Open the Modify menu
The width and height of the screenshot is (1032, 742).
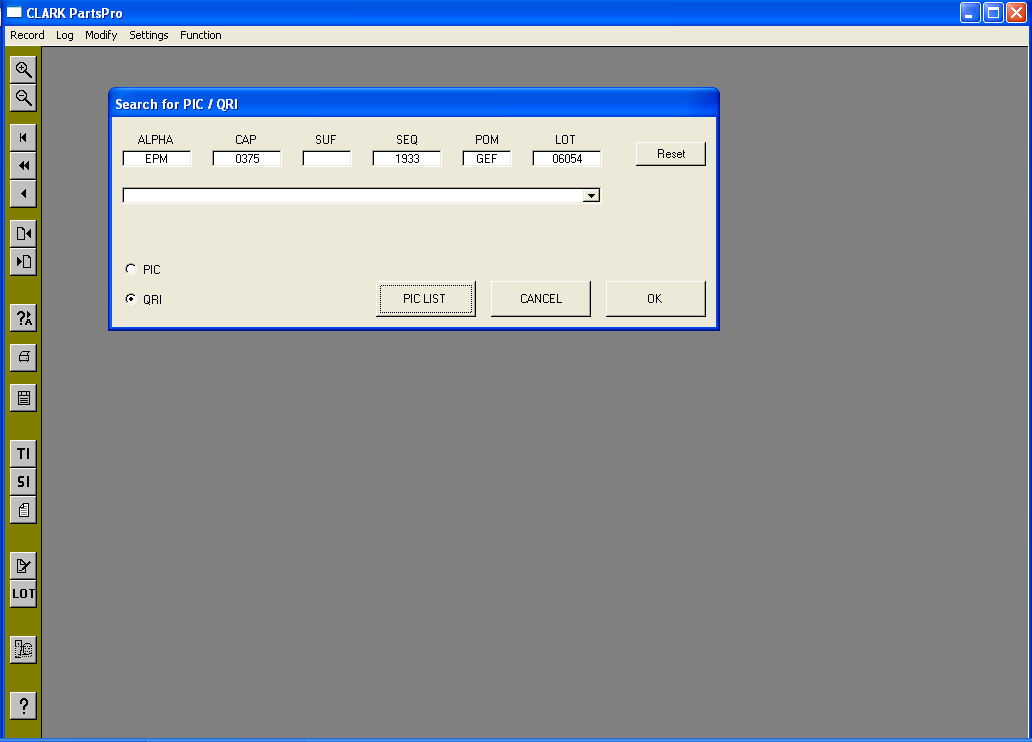click(x=101, y=35)
